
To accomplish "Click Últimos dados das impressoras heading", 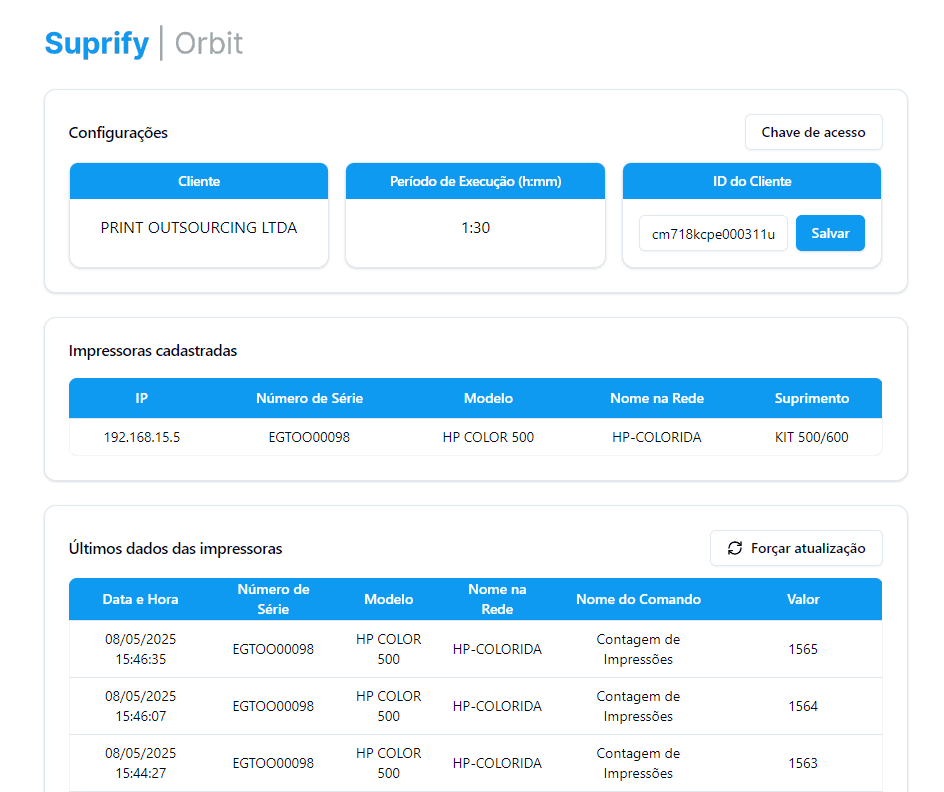I will (175, 549).
